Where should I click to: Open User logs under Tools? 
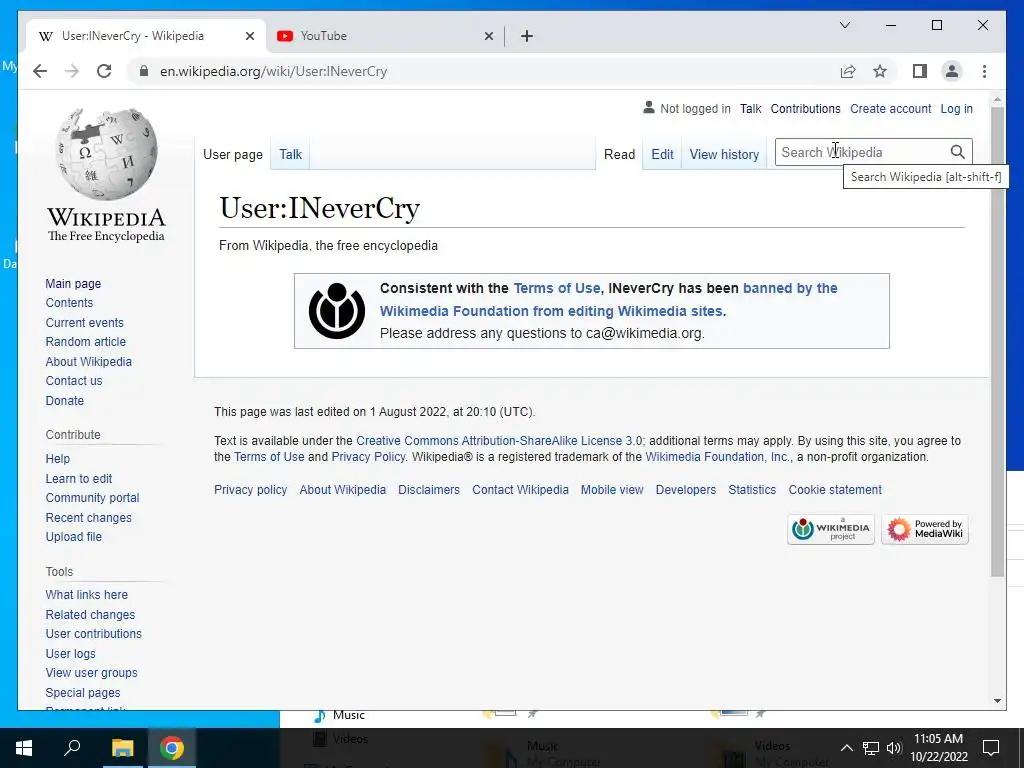point(71,654)
